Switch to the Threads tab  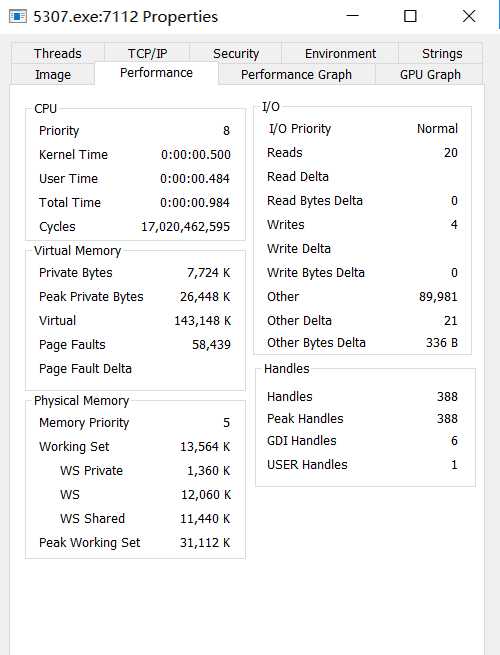coord(58,53)
